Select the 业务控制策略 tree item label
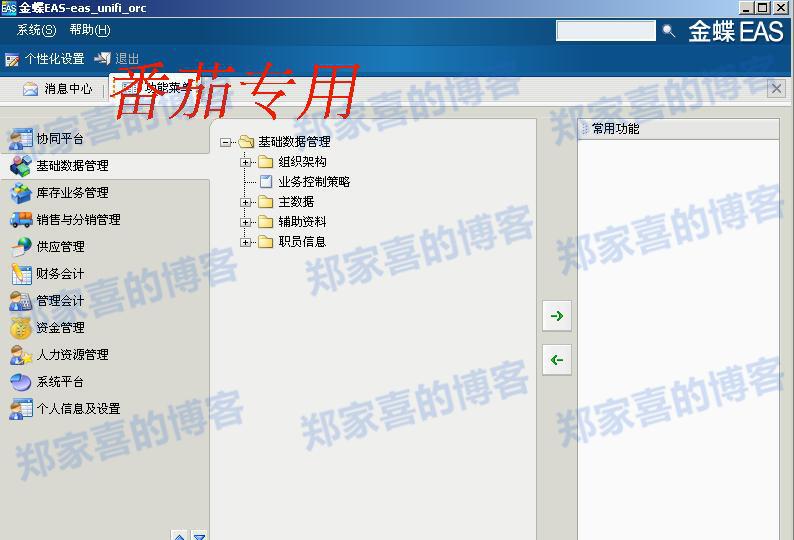This screenshot has height=540, width=794. tap(314, 182)
